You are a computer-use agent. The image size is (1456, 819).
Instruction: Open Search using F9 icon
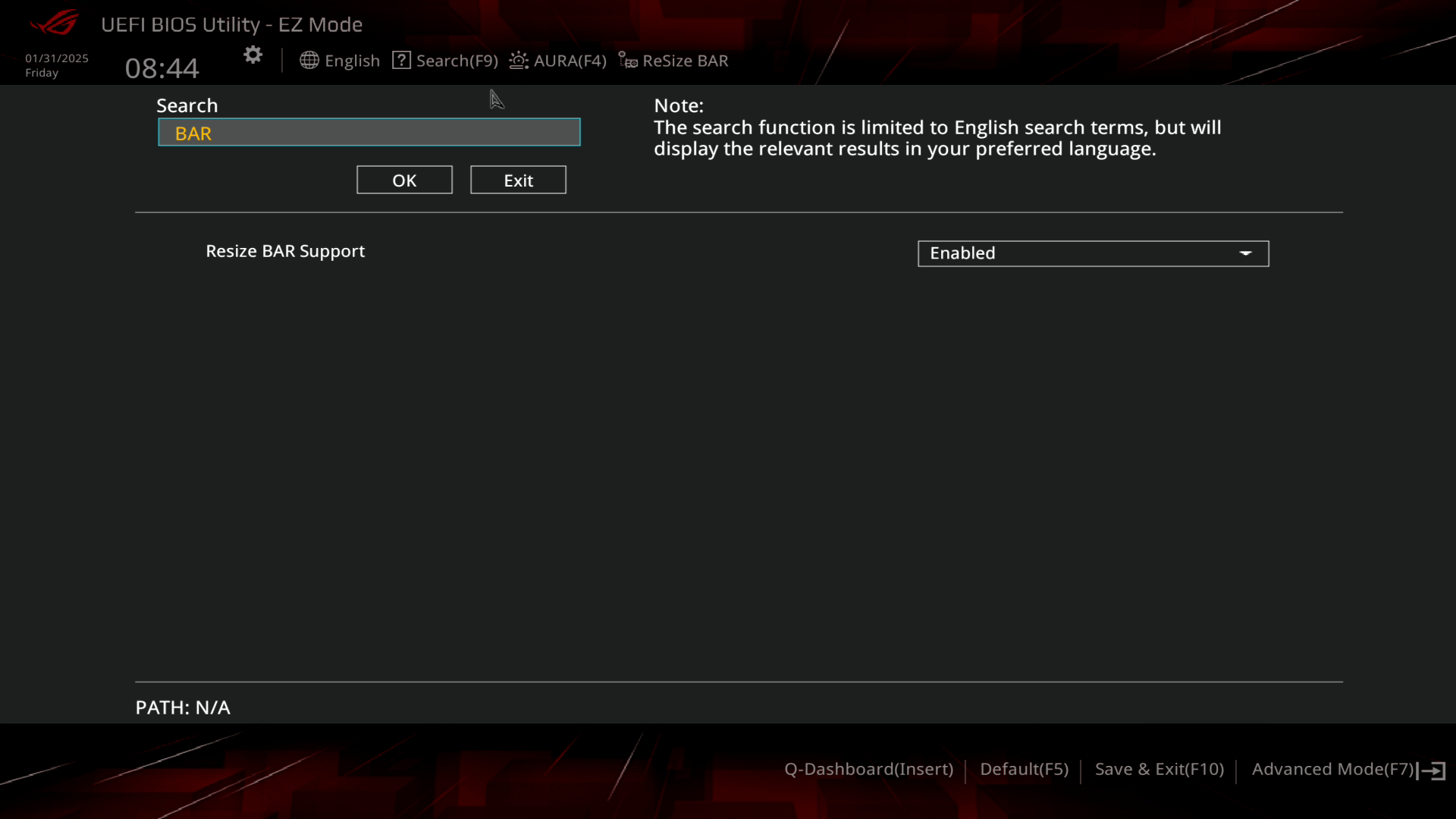pos(446,60)
